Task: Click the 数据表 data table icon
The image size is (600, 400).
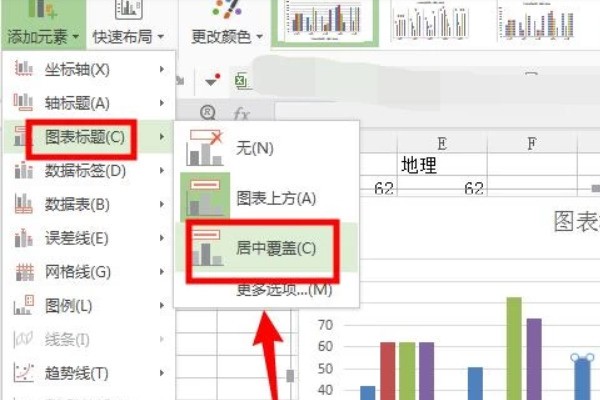Action: pyautogui.click(x=23, y=203)
